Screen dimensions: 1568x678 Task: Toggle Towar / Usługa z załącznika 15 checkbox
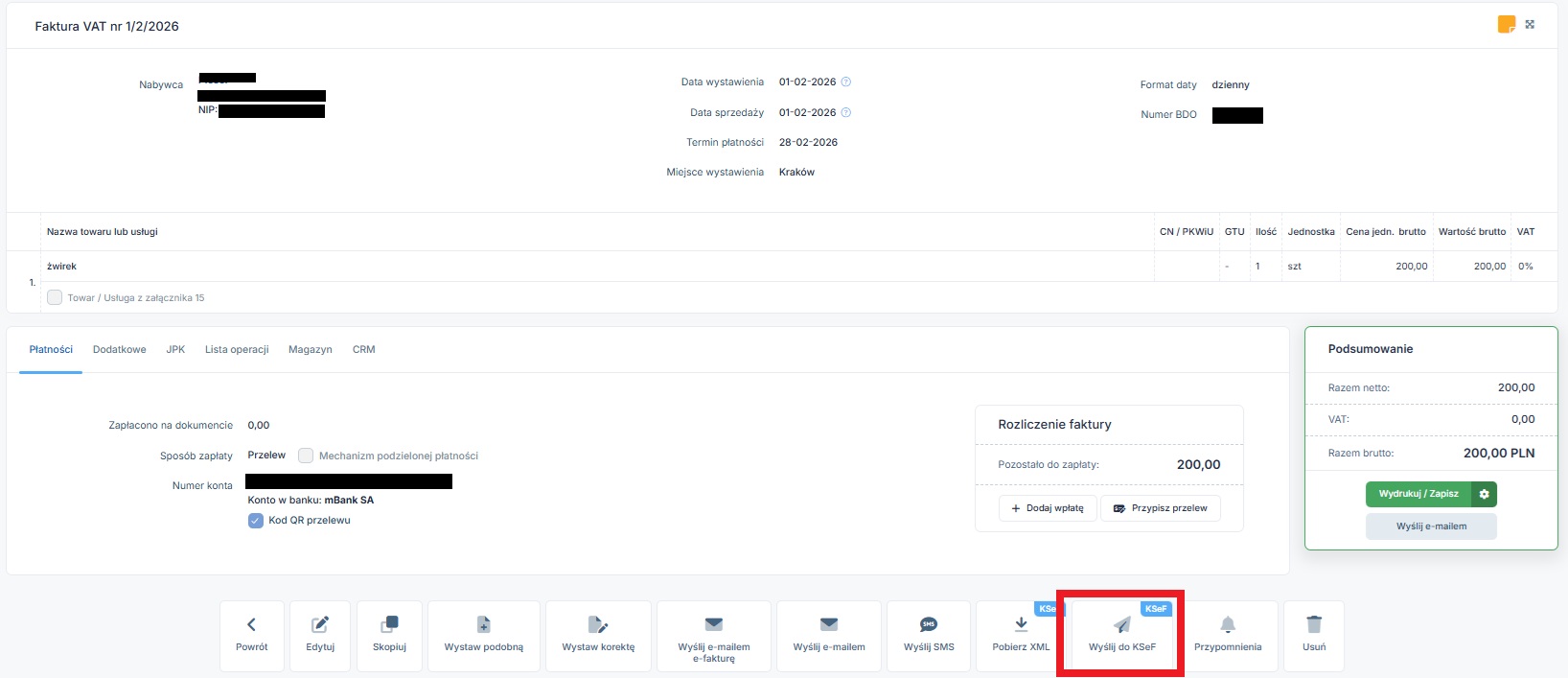[55, 297]
